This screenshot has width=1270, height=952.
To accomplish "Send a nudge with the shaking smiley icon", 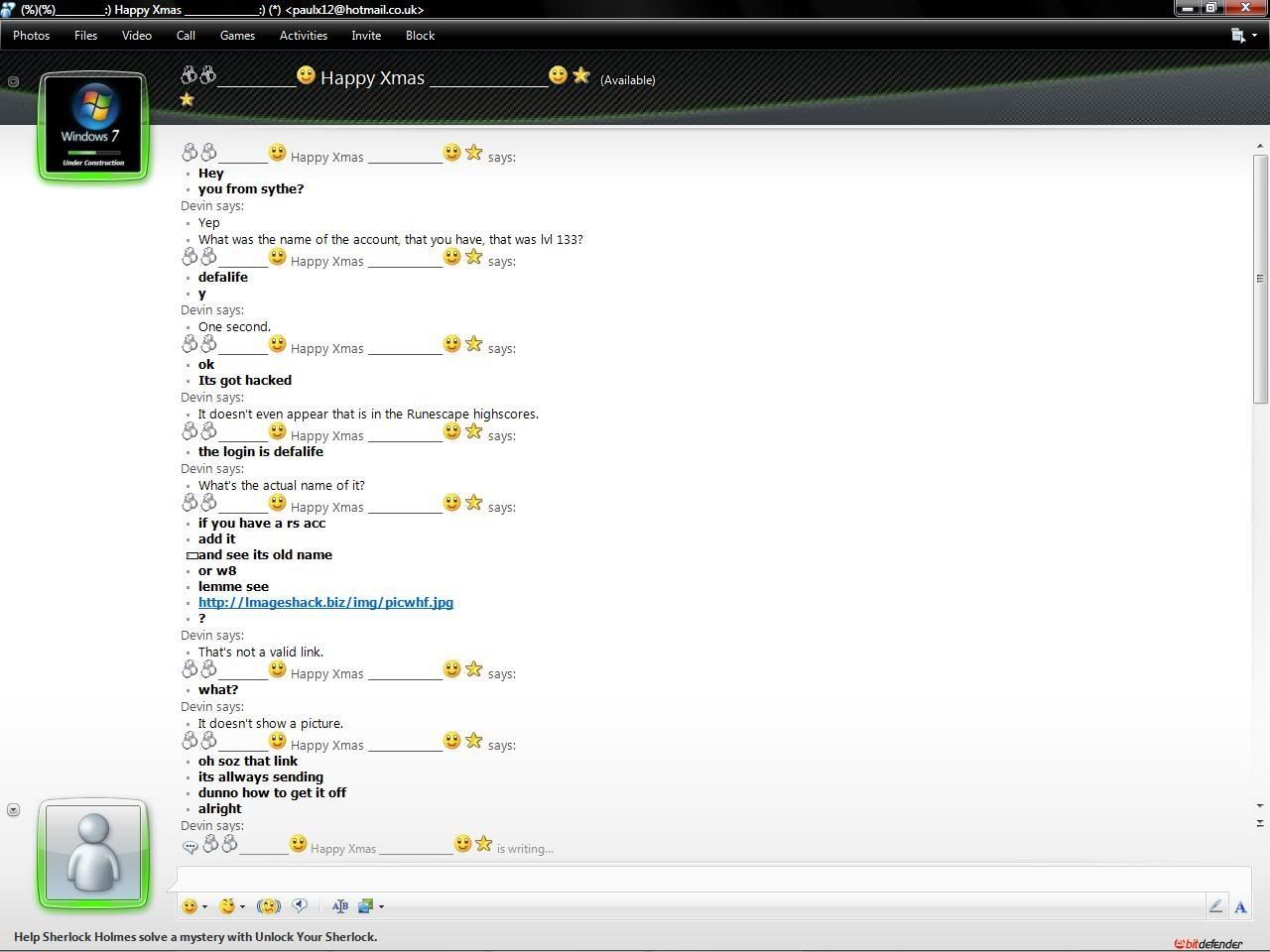I will point(268,905).
